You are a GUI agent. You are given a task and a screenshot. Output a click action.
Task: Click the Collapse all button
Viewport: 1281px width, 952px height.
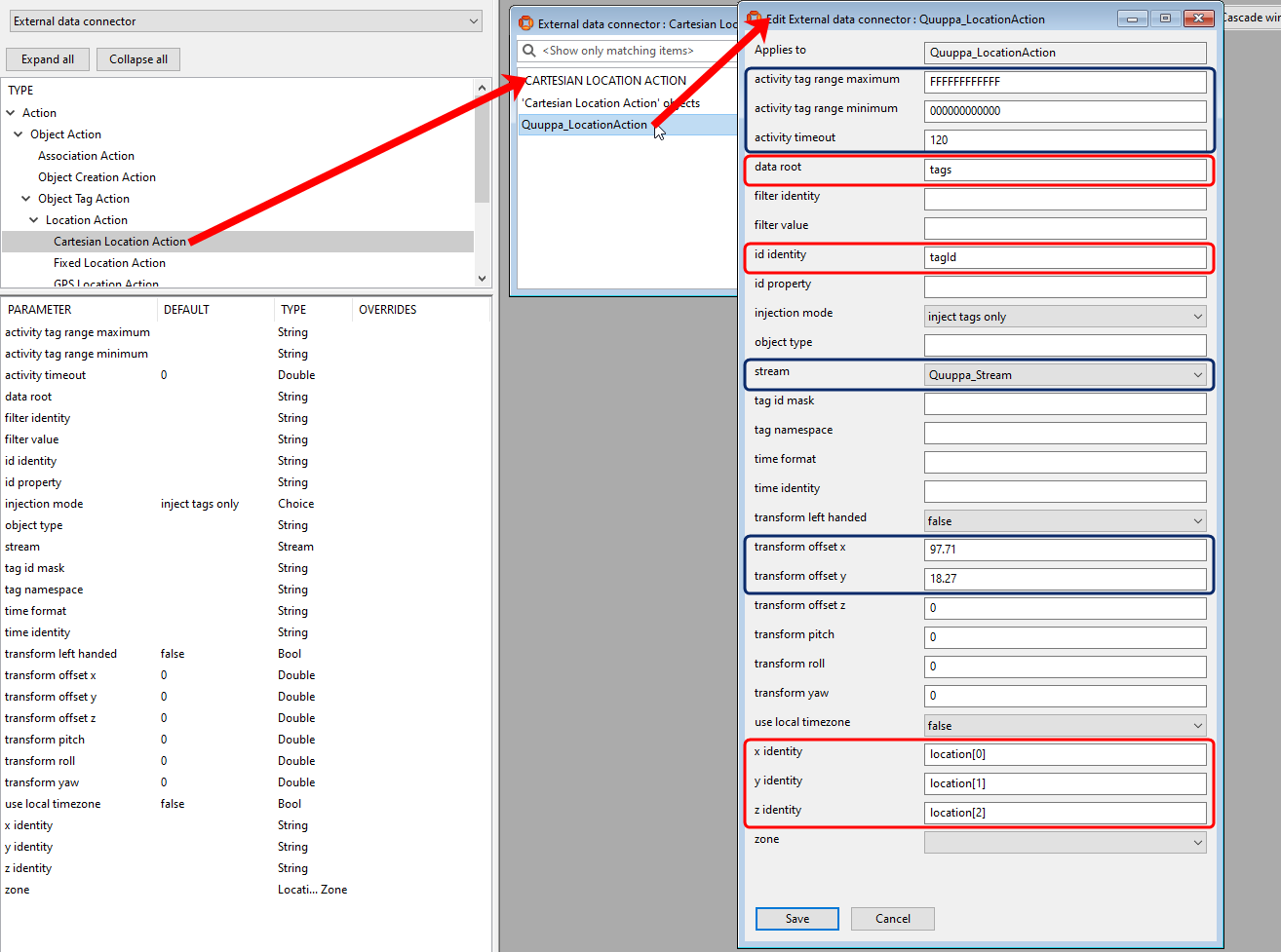click(x=138, y=59)
